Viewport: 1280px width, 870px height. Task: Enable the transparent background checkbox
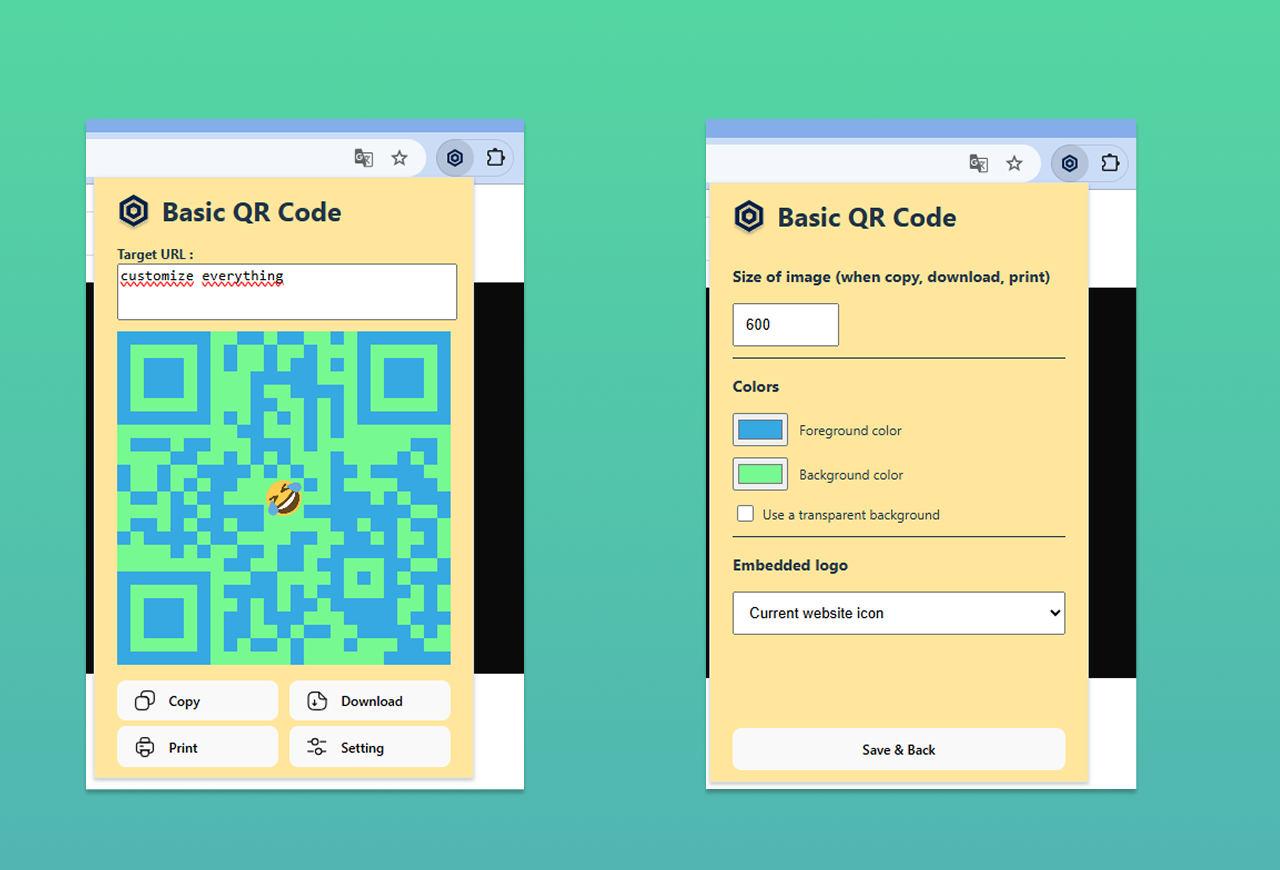click(x=745, y=514)
